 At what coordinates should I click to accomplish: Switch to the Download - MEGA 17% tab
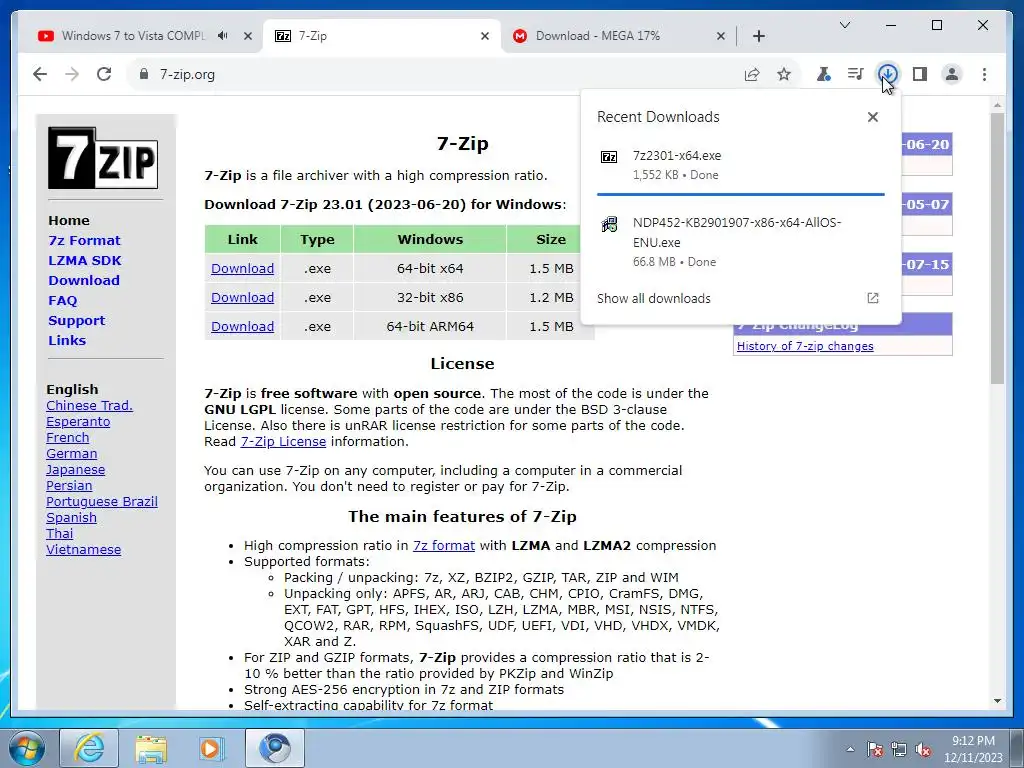point(598,36)
